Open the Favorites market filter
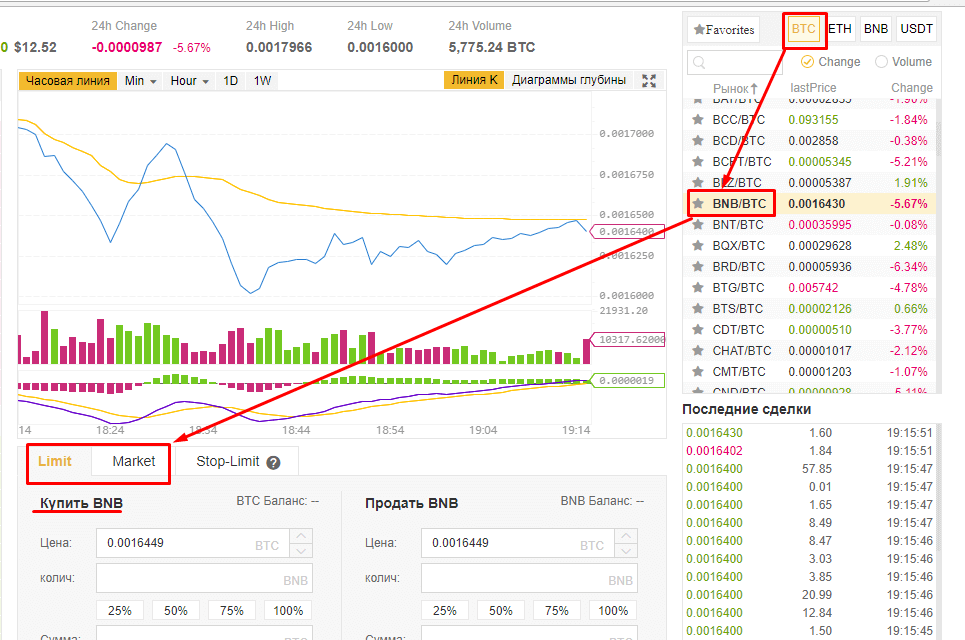Image resolution: width=965 pixels, height=640 pixels. pos(724,30)
